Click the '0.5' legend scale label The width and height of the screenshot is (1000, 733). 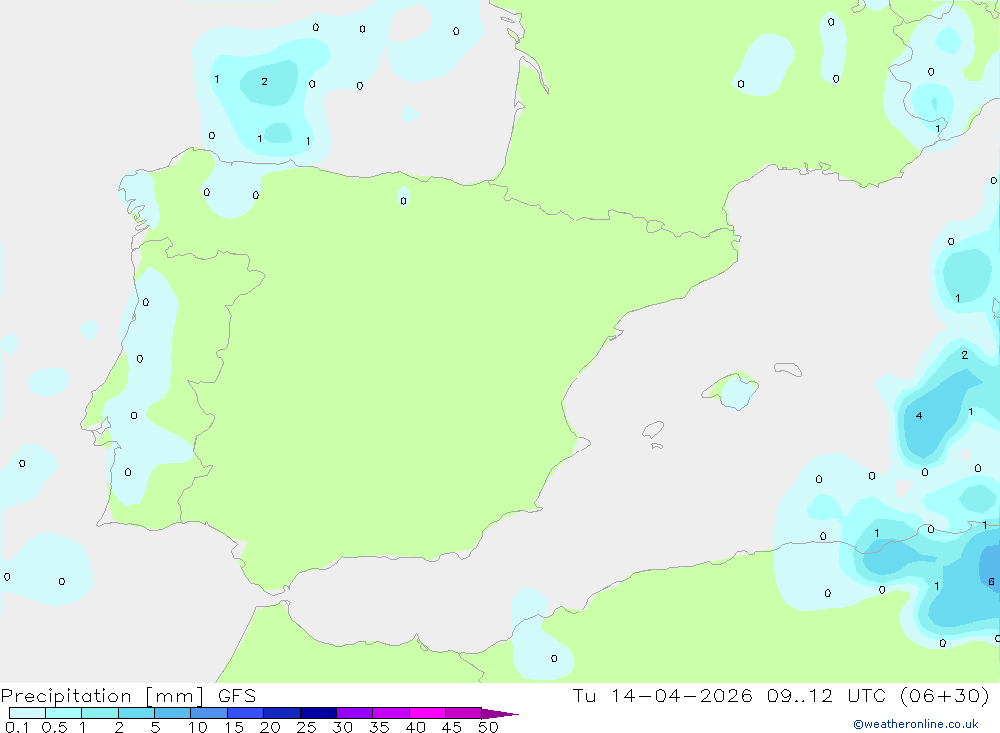(x=54, y=727)
